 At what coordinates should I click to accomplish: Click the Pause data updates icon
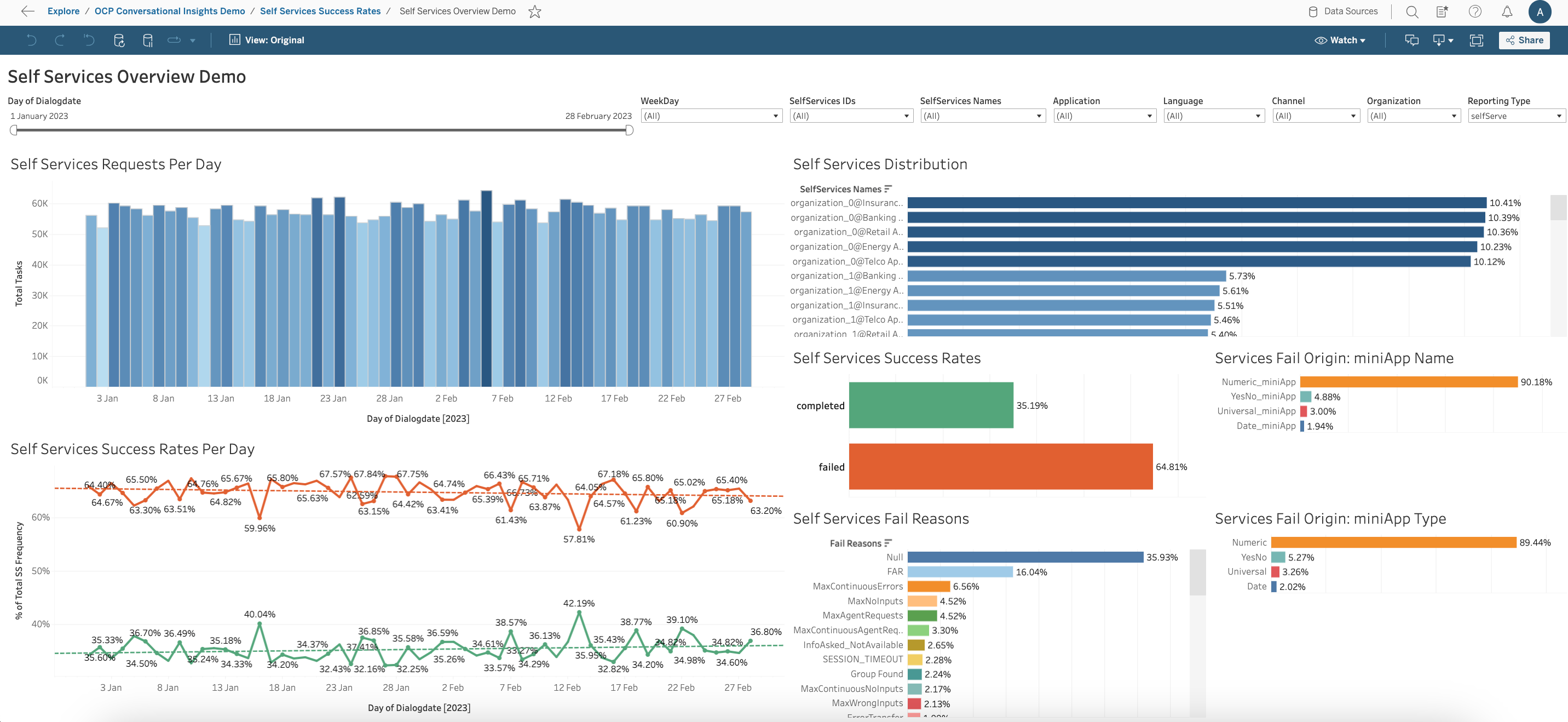(147, 40)
